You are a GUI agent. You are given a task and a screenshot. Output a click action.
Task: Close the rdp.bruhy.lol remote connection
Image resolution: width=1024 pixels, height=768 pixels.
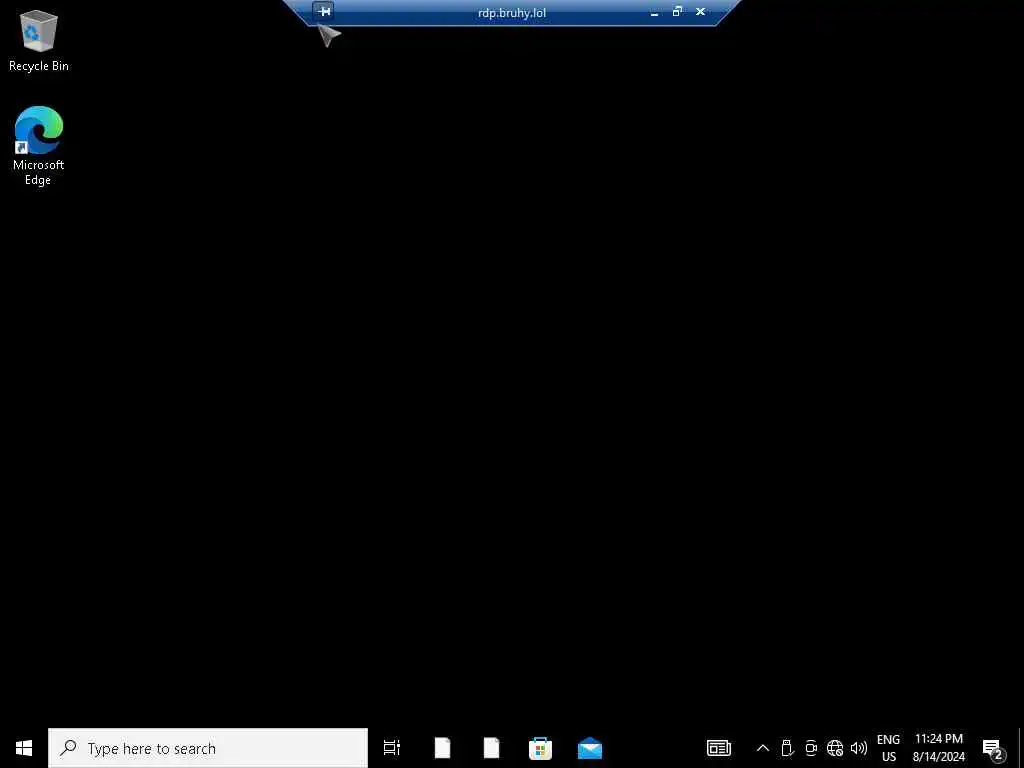pos(700,12)
